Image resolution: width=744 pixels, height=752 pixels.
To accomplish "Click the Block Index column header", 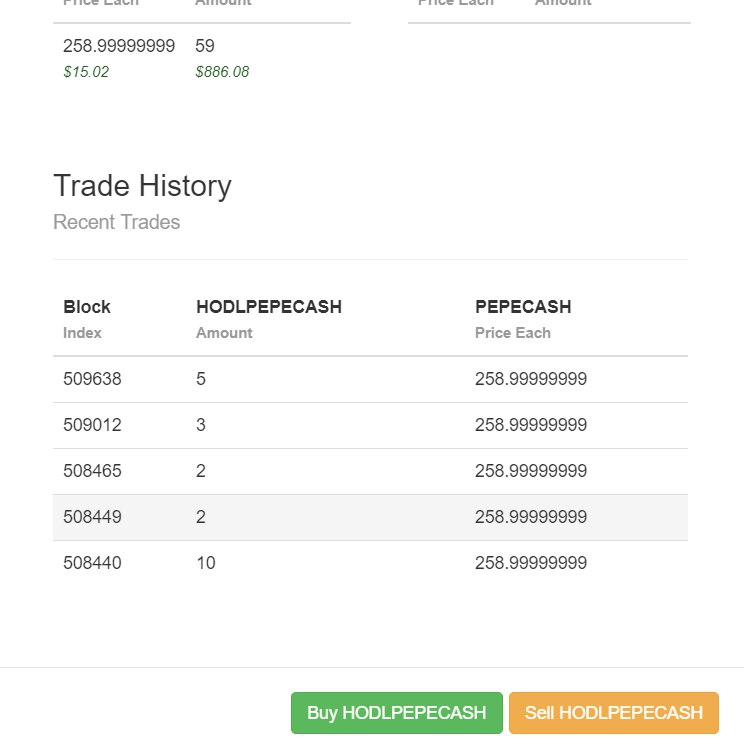I will pos(87,319).
